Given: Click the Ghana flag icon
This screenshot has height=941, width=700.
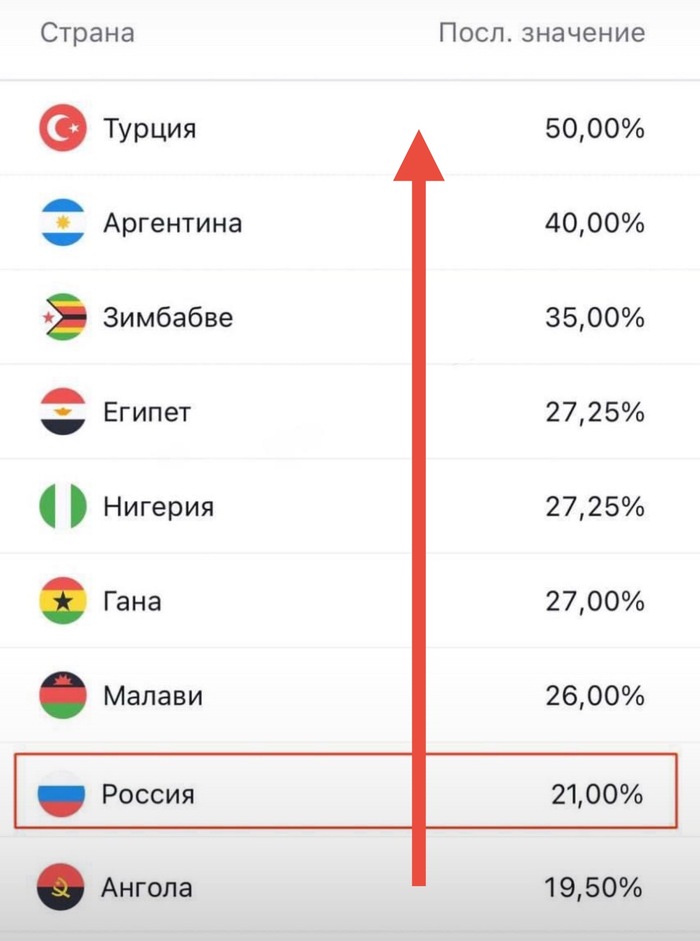Looking at the screenshot, I should 63,601.
